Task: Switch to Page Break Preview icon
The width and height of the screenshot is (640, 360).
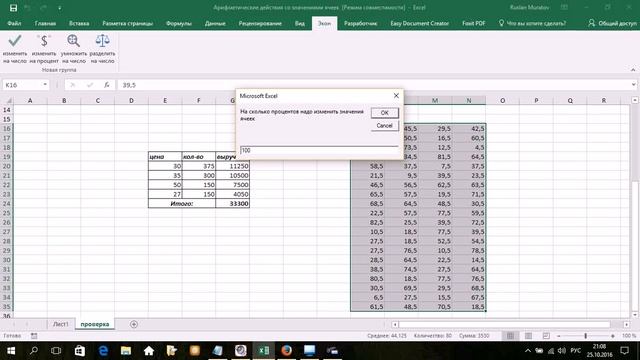Action: pos(546,336)
